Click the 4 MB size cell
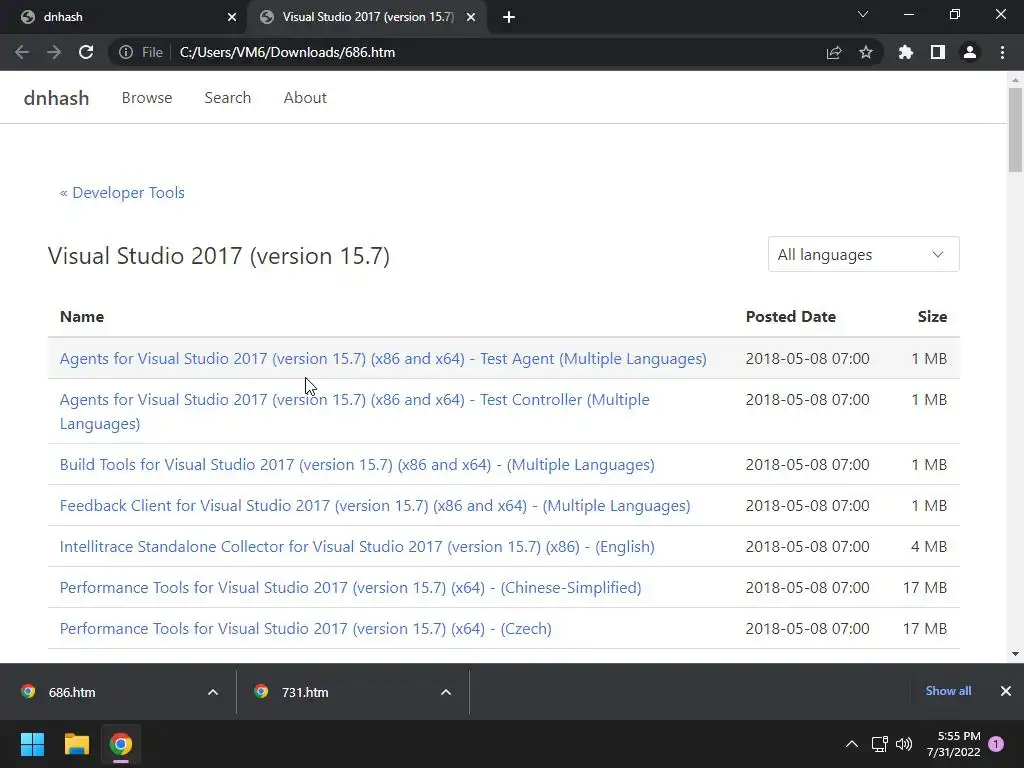Image resolution: width=1024 pixels, height=768 pixels. coord(929,547)
